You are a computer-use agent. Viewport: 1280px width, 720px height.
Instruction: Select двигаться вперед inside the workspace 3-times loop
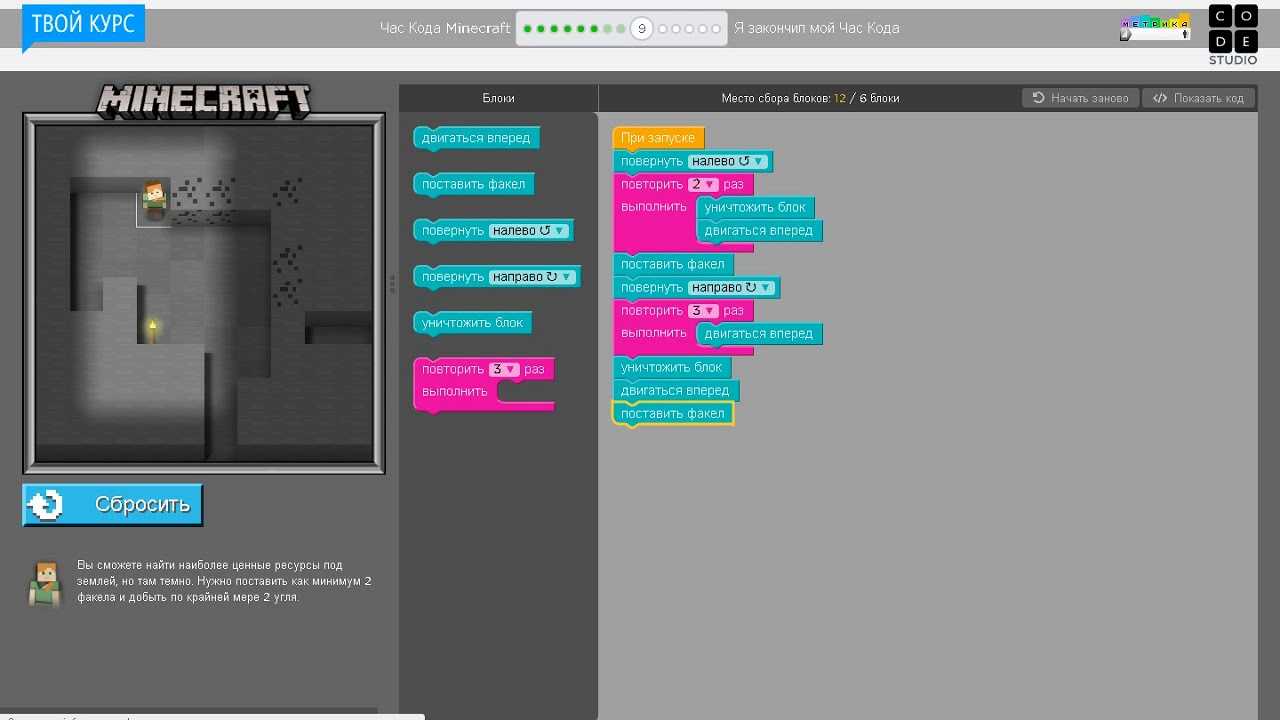click(759, 334)
